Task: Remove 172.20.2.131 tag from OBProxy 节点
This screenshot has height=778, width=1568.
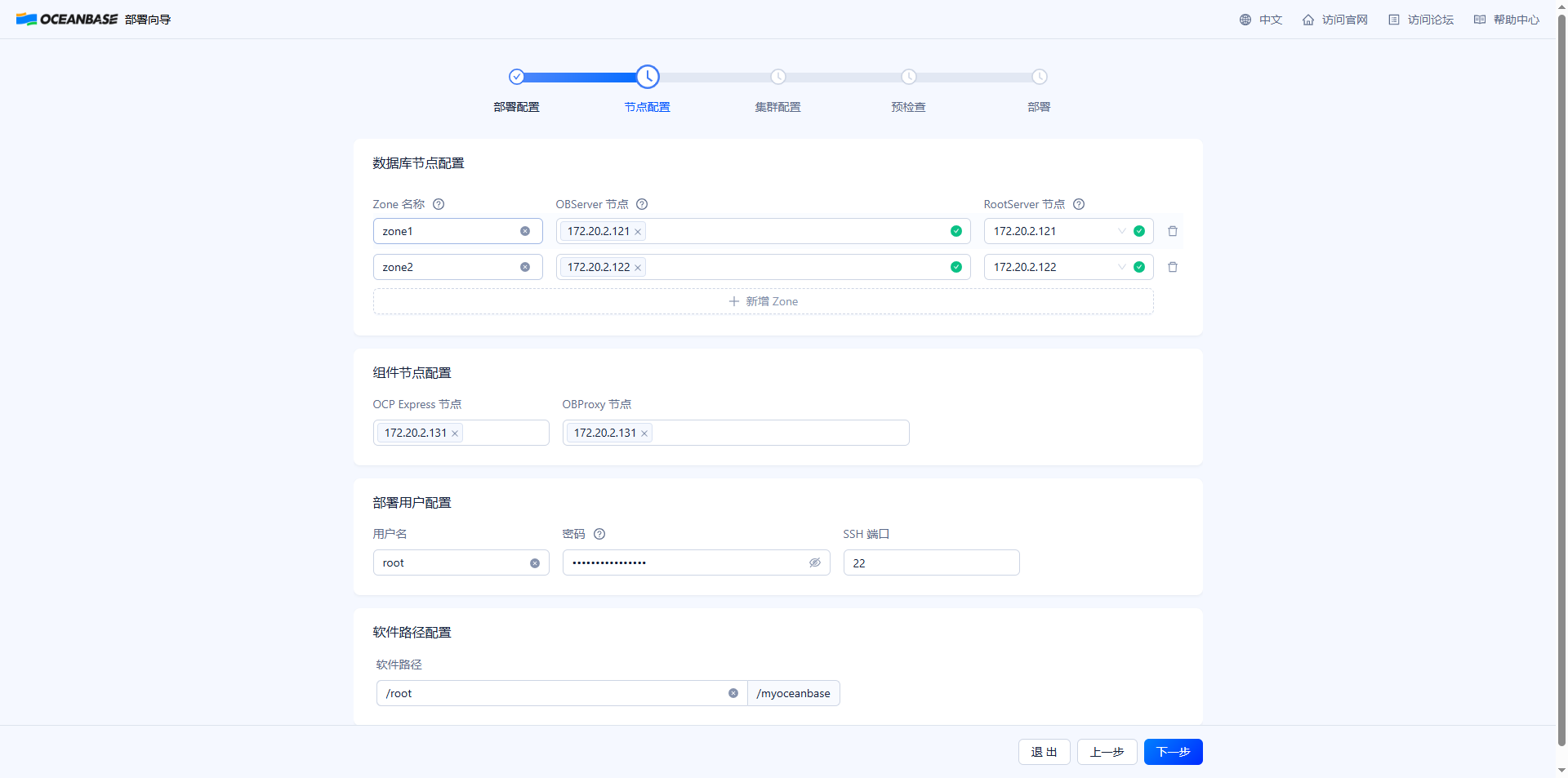Action: click(644, 433)
